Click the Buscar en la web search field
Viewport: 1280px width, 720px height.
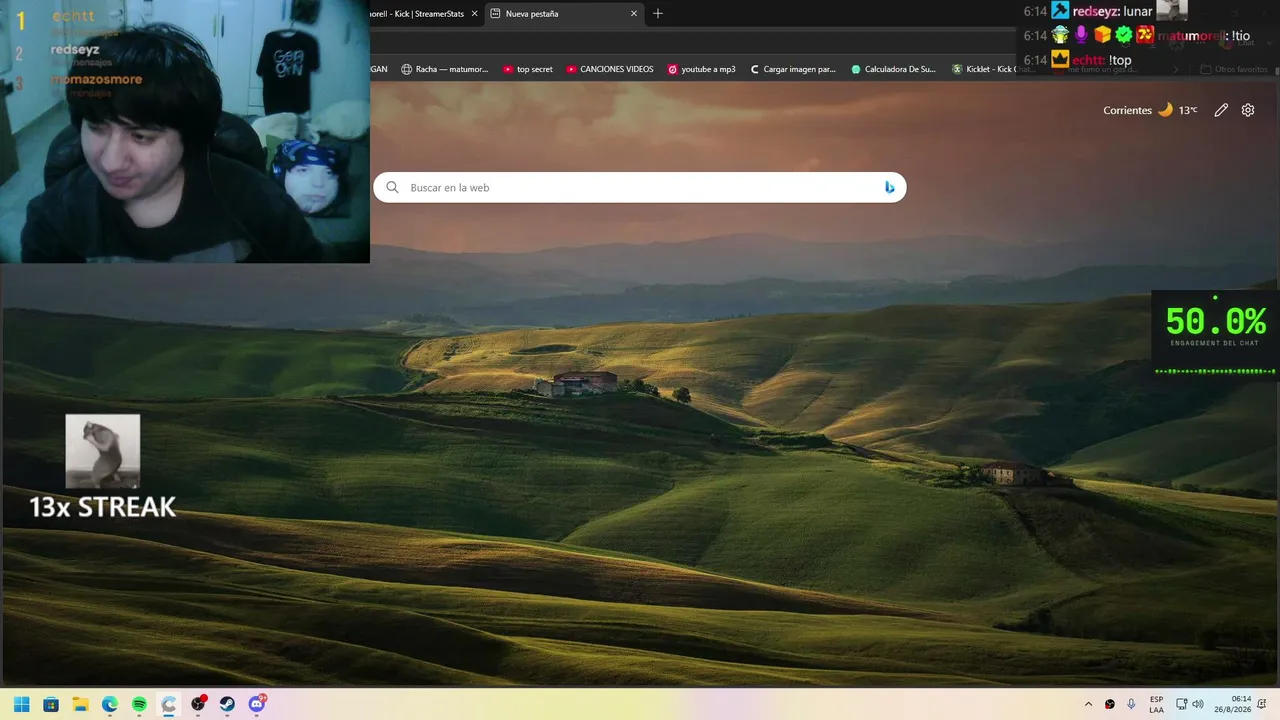pyautogui.click(x=640, y=187)
